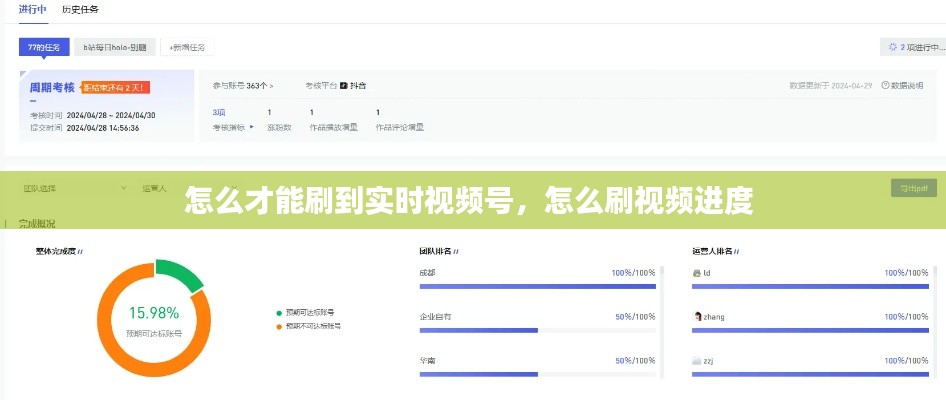946x400 pixels.
Task: Switch to the 进行中 tab
Action: point(33,9)
